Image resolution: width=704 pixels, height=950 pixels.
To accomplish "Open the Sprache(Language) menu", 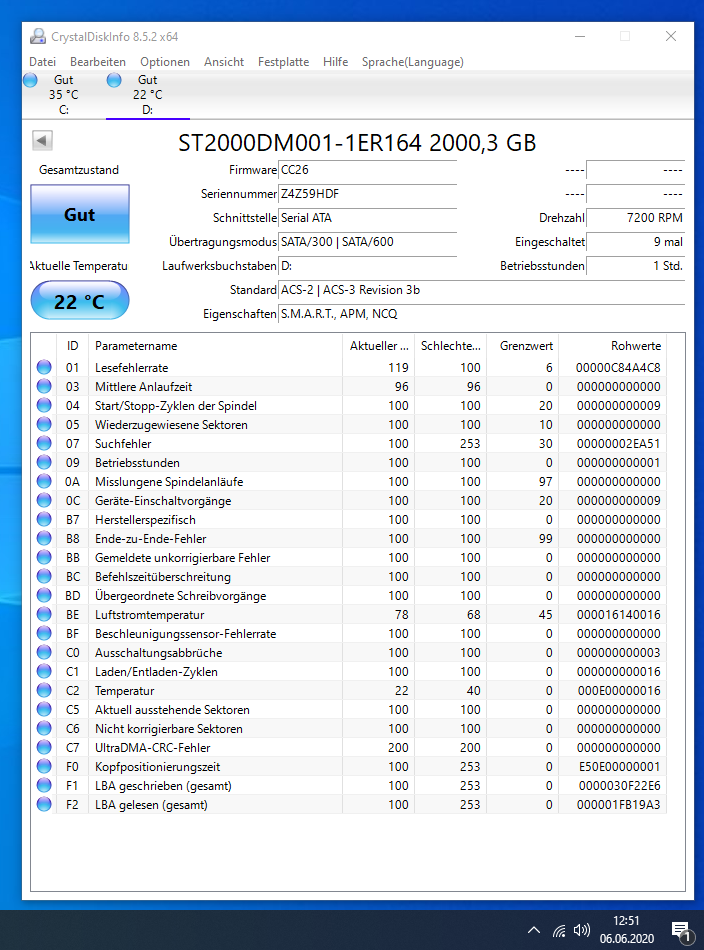I will point(413,62).
